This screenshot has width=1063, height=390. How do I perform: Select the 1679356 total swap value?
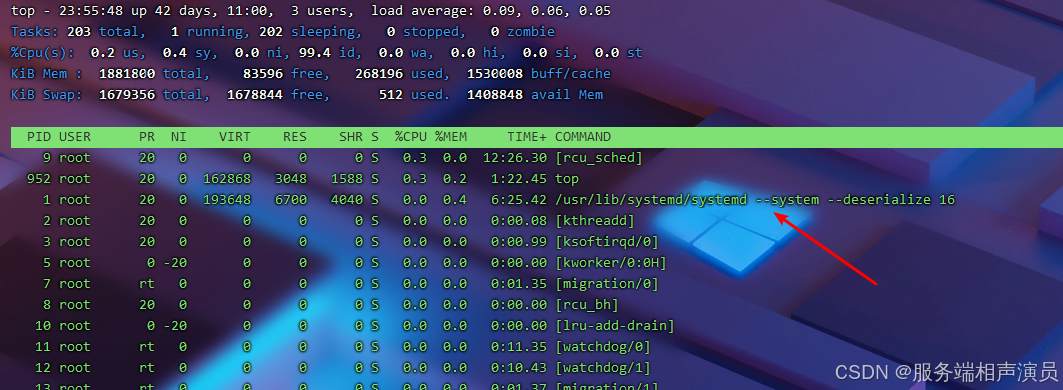coord(127,95)
